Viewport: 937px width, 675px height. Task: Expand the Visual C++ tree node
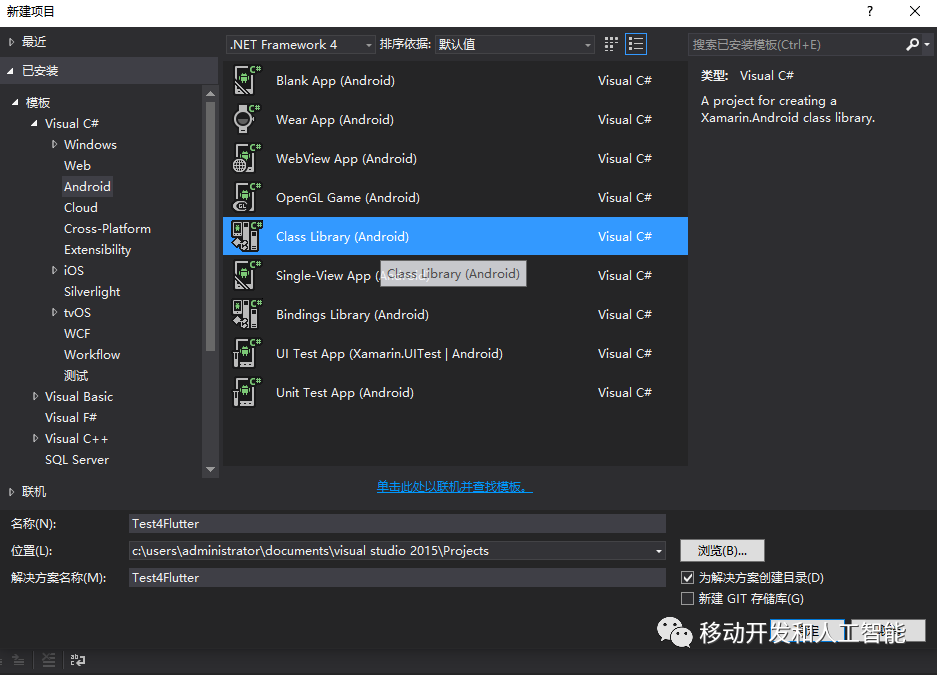click(x=35, y=438)
